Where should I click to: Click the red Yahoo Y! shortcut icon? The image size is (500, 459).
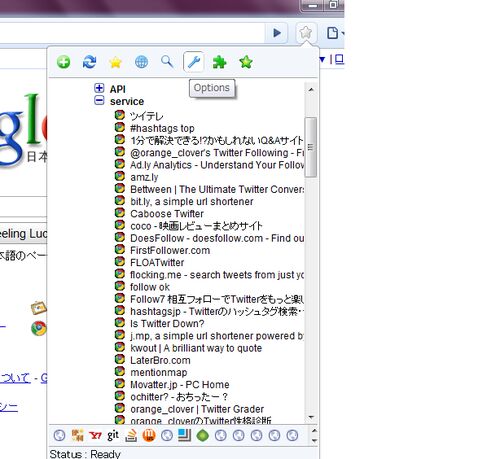(95, 435)
